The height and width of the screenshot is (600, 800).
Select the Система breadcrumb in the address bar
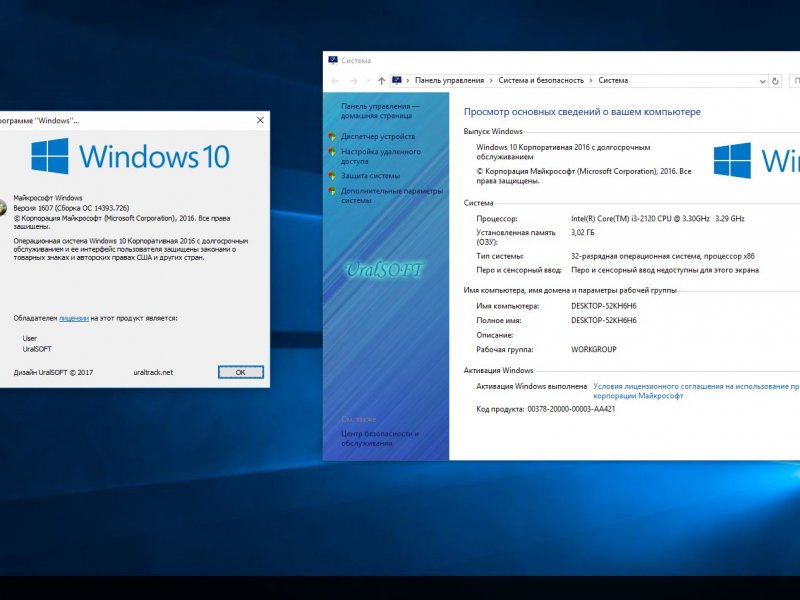(613, 80)
